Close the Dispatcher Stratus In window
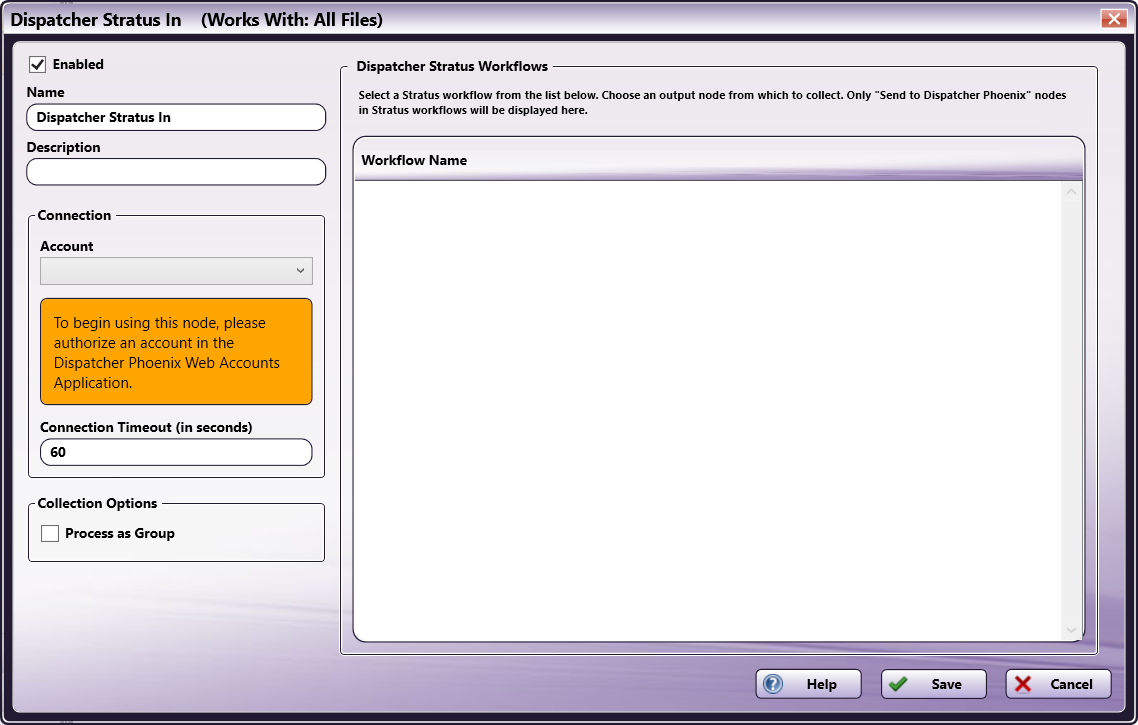This screenshot has width=1138, height=725. pyautogui.click(x=1113, y=19)
